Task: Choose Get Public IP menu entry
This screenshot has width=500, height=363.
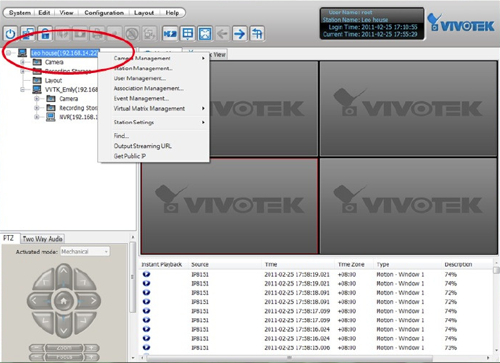Action: click(x=154, y=156)
